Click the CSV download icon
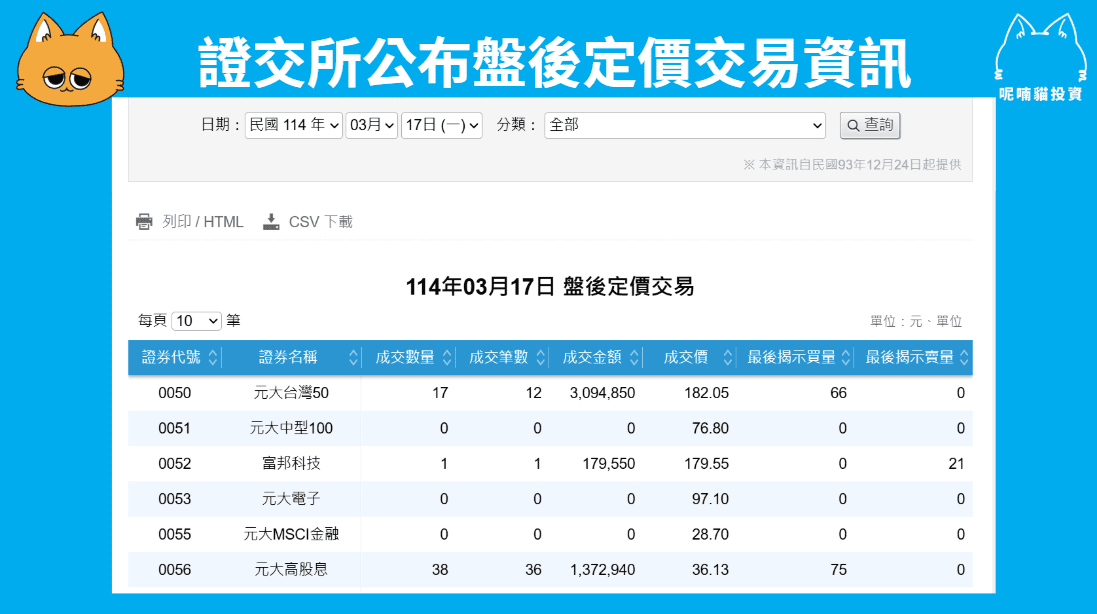 pos(271,222)
